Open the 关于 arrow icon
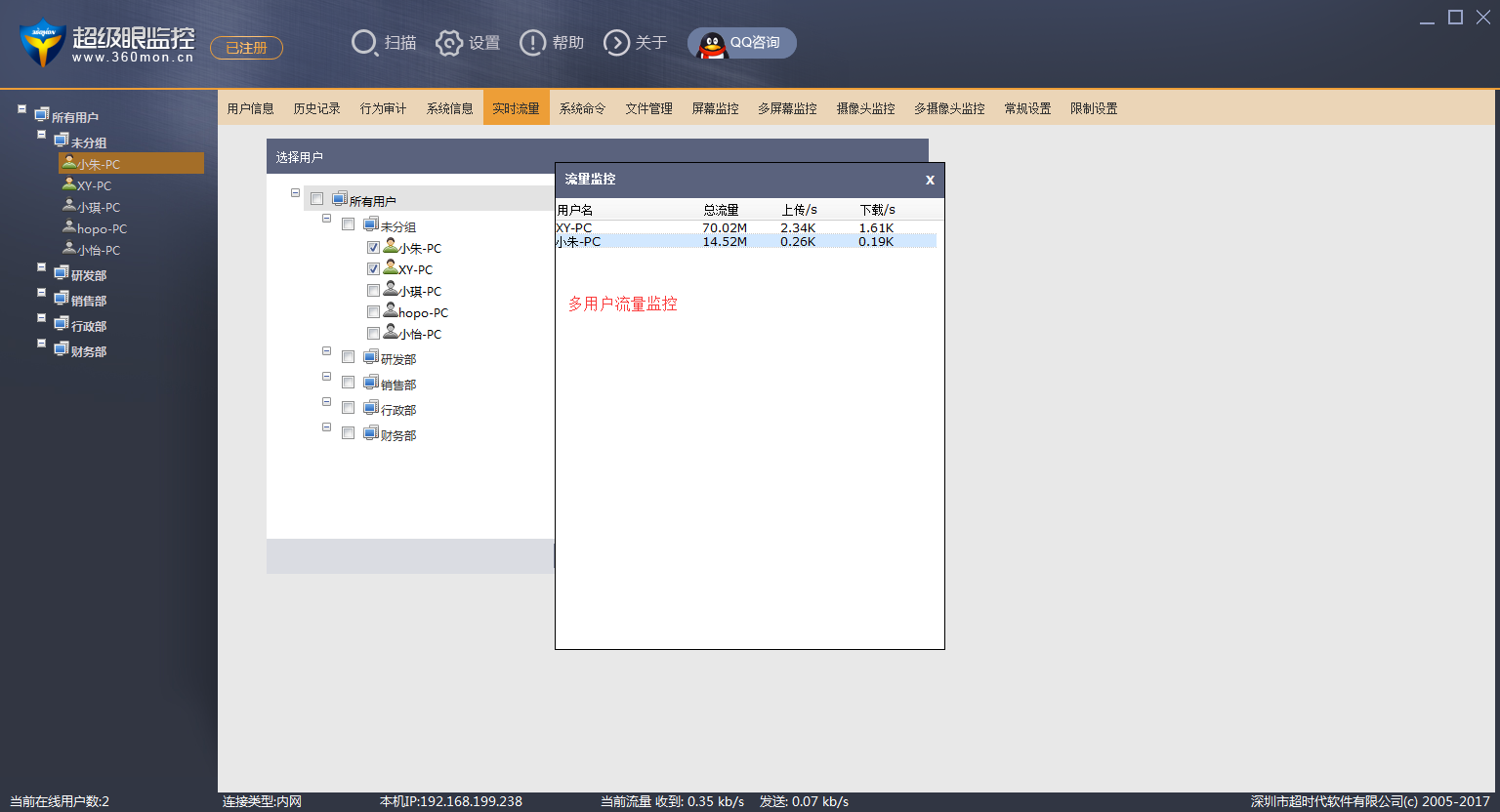The width and height of the screenshot is (1500, 812). [x=617, y=43]
